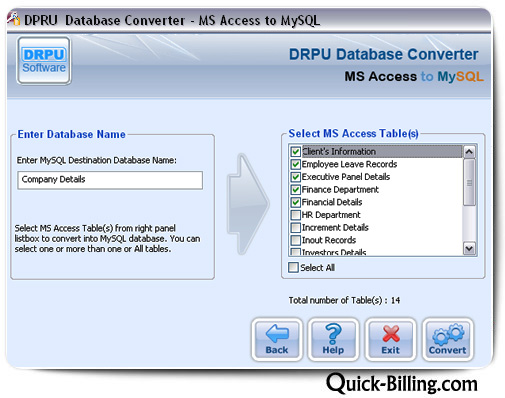Screen dimensions: 505x398
Task: Uncheck Executive Panel Details checkbox
Action: 295,177
